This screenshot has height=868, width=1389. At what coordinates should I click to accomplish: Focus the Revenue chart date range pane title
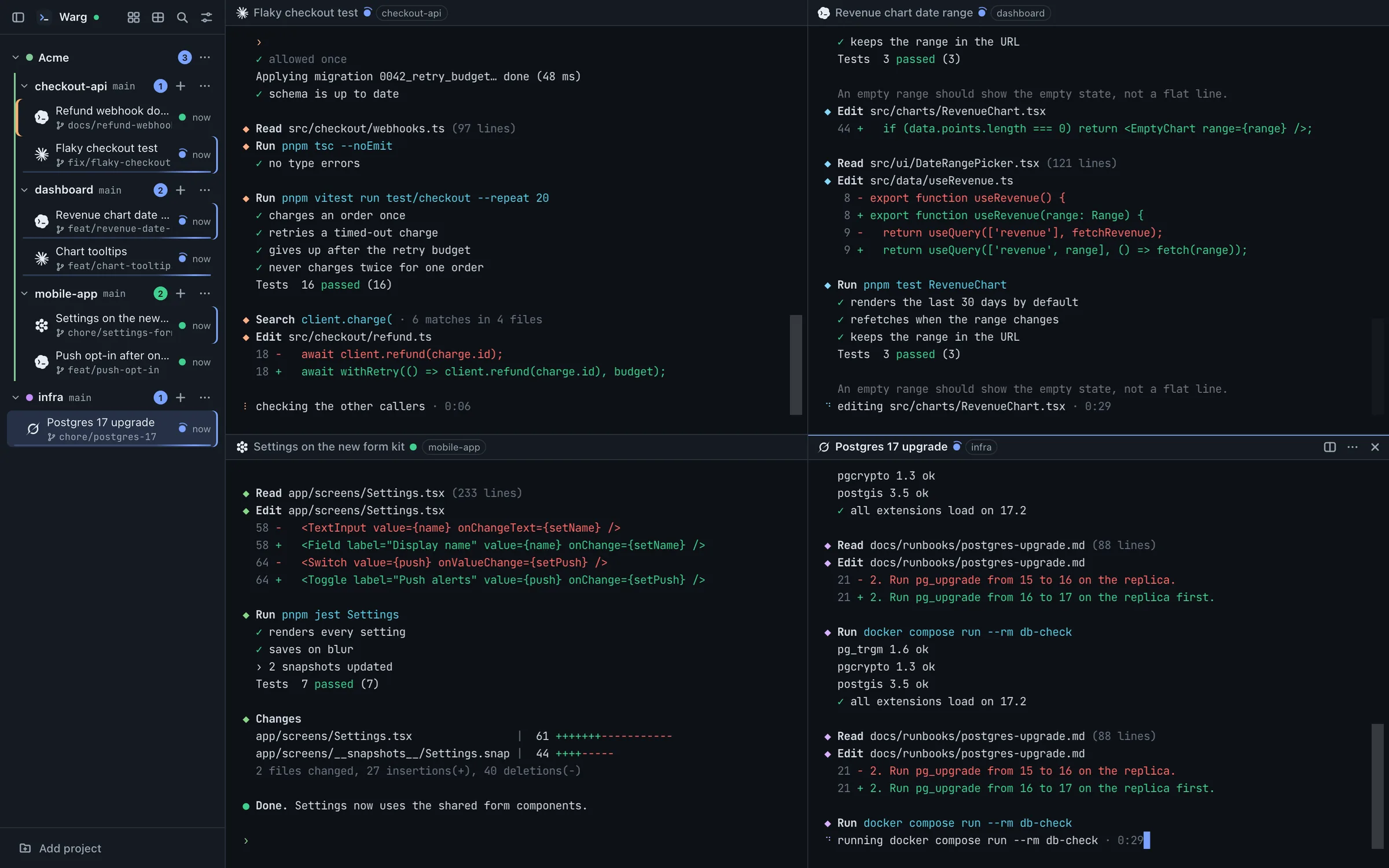pos(903,13)
